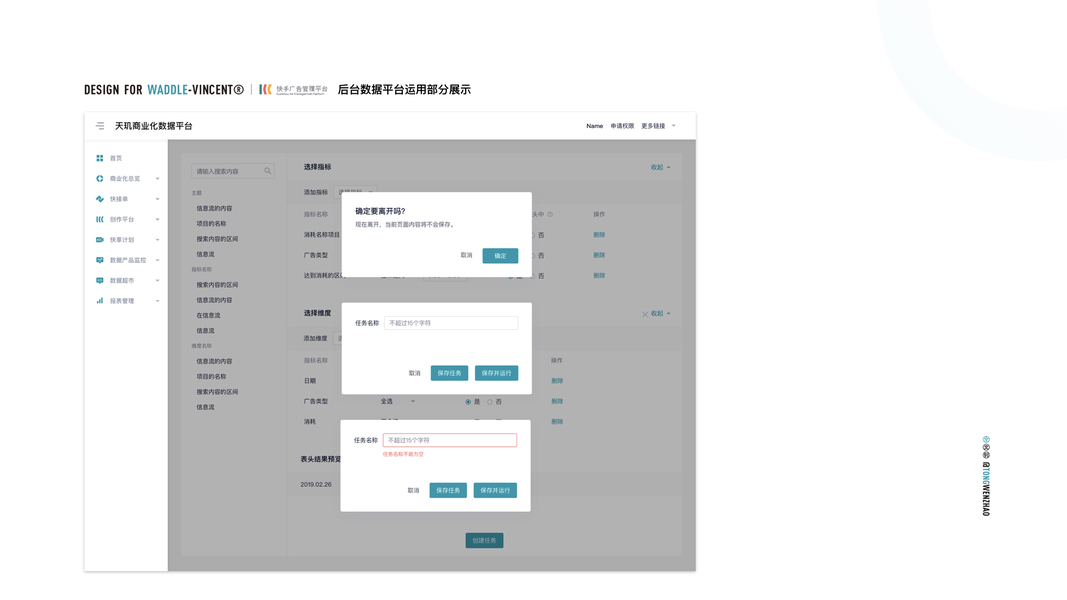The height and width of the screenshot is (600, 1067).
Task: Expand the 快享计划 sidebar chevron
Action: [157, 240]
